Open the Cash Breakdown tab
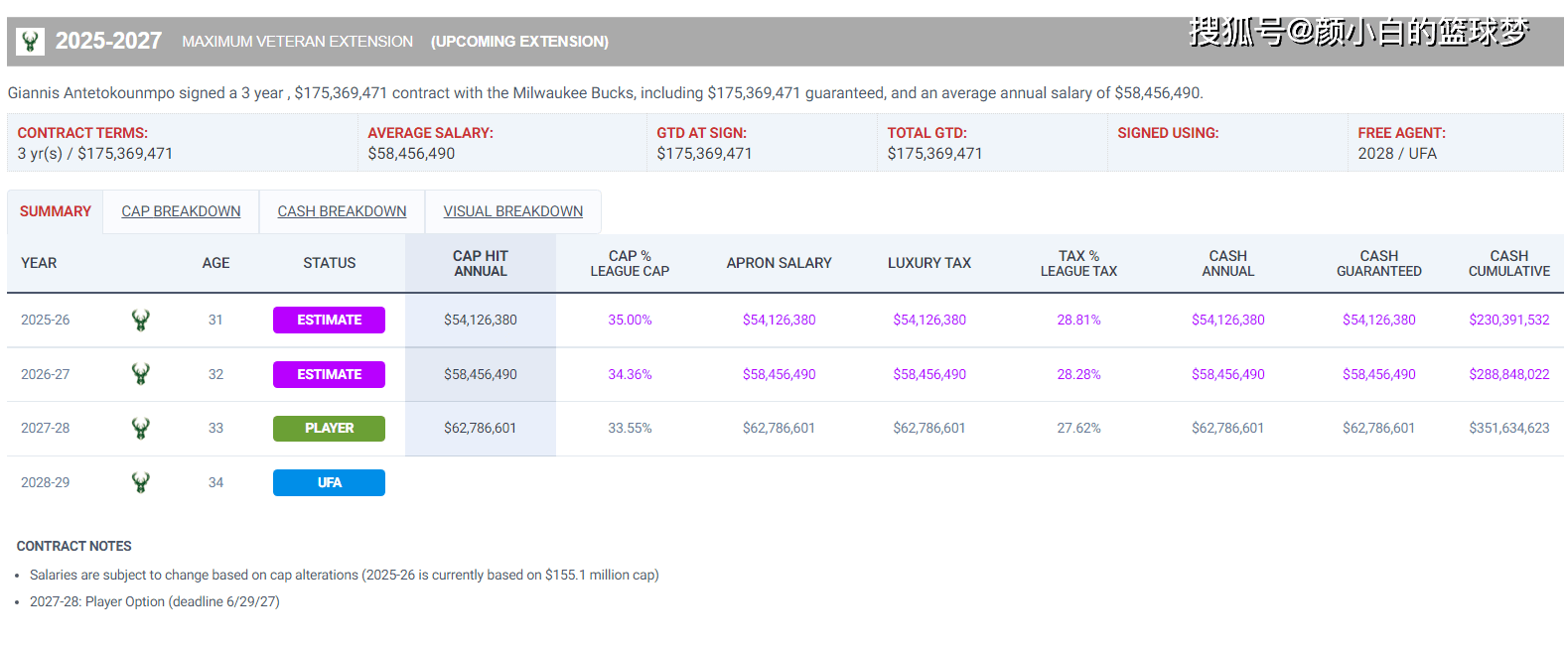This screenshot has width=1568, height=648. click(342, 211)
